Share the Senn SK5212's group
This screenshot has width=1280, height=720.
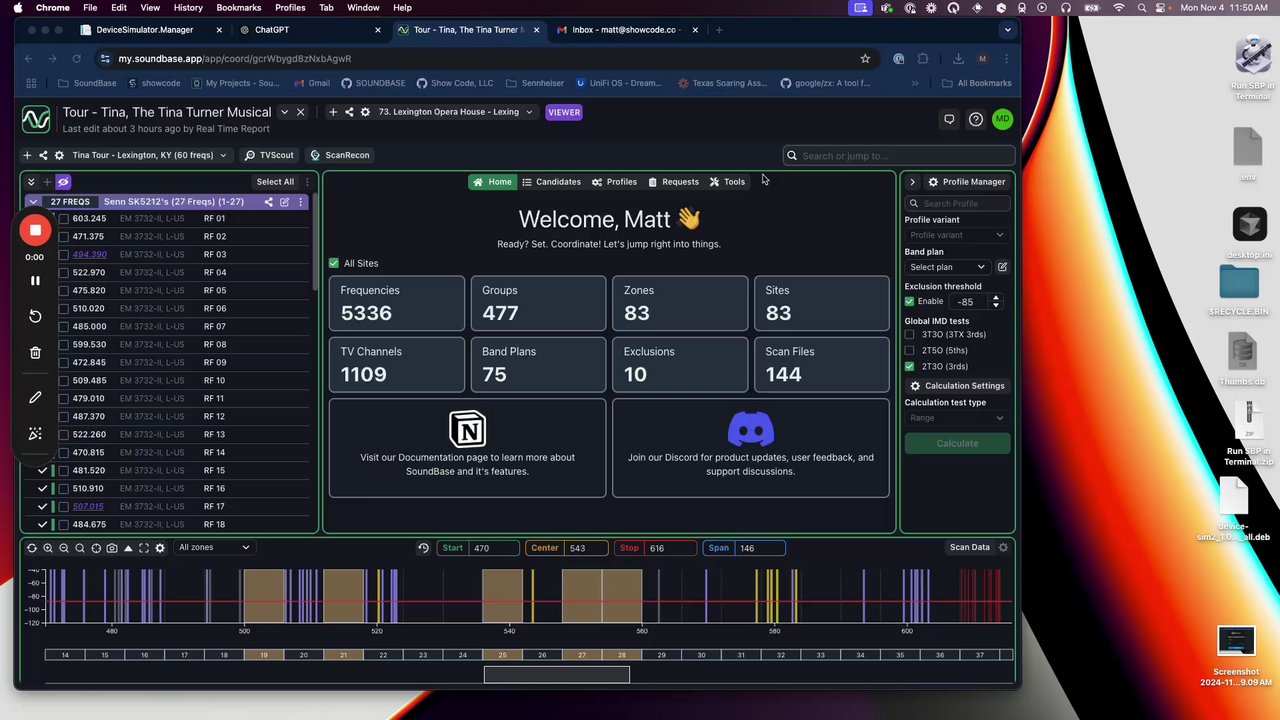click(268, 202)
